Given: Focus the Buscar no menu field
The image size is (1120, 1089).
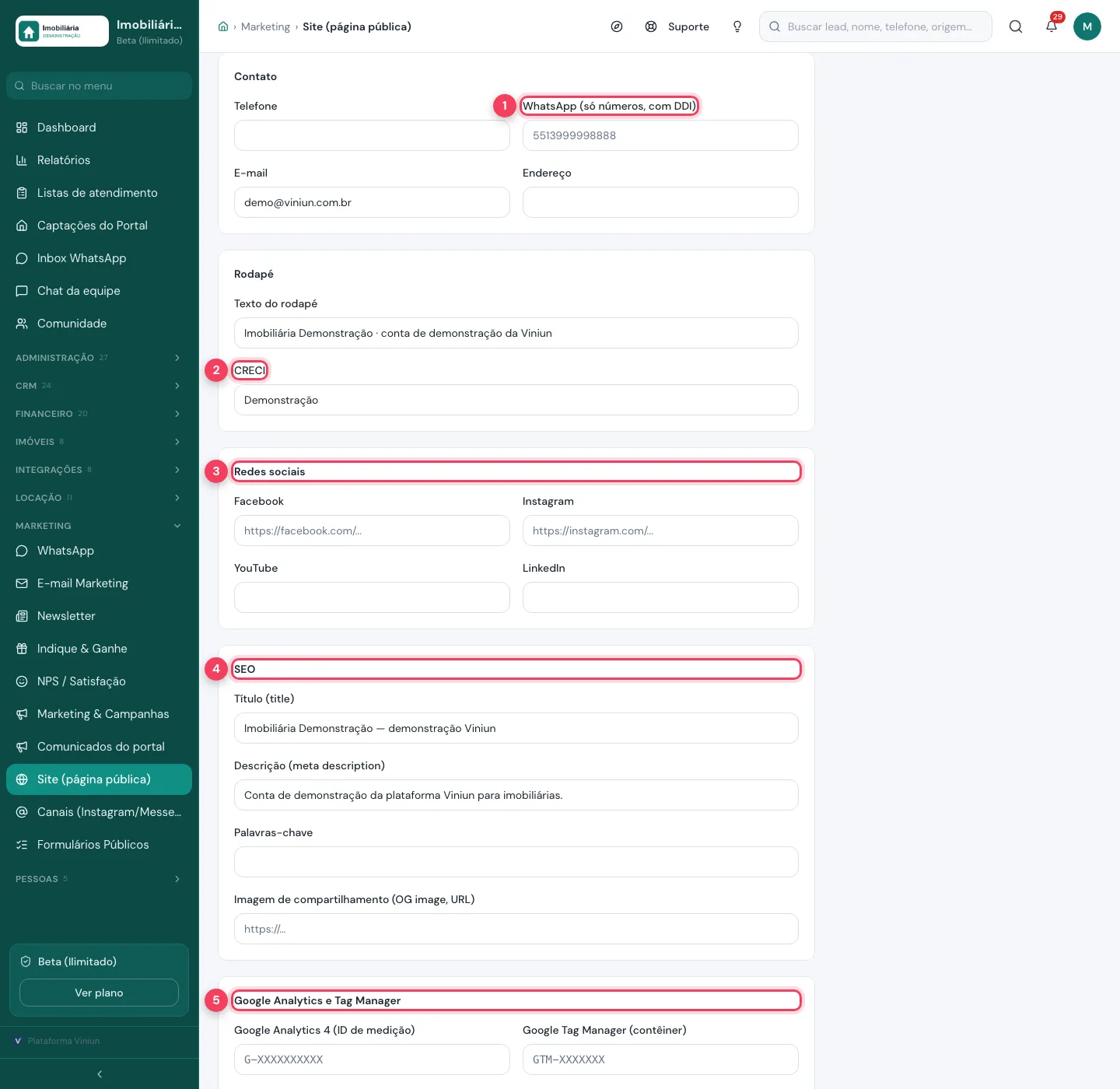Looking at the screenshot, I should click(99, 86).
